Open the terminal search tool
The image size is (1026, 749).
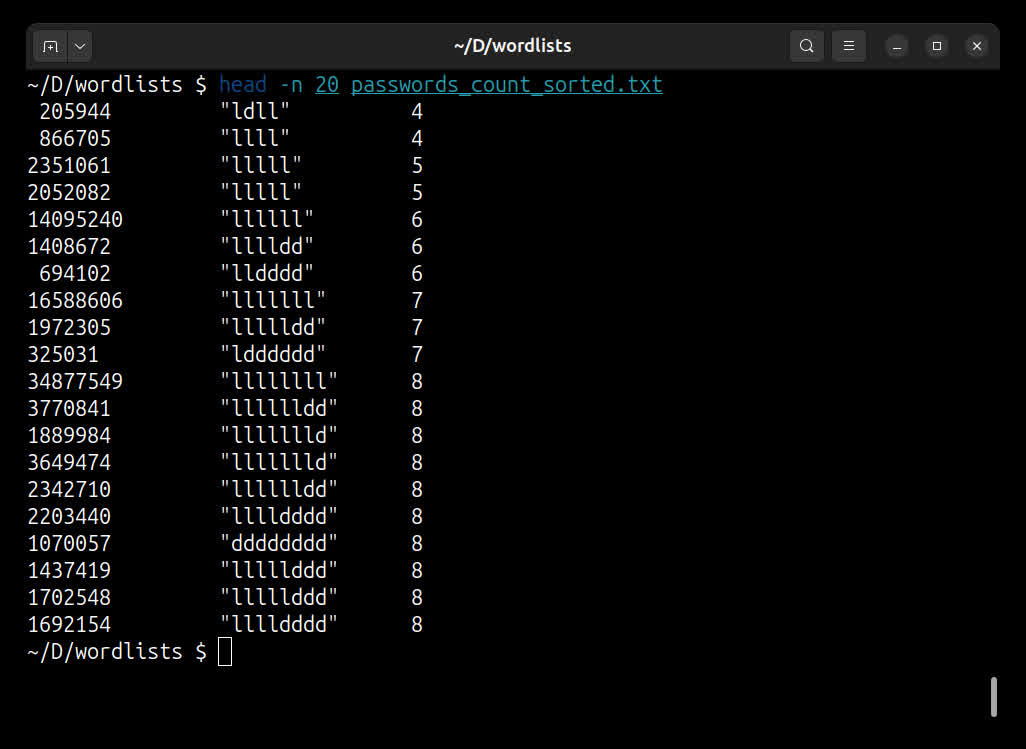(x=806, y=46)
